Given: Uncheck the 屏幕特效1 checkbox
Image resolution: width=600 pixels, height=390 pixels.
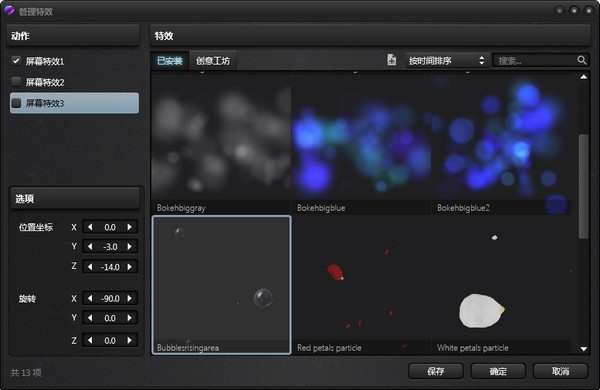Looking at the screenshot, I should 16,60.
